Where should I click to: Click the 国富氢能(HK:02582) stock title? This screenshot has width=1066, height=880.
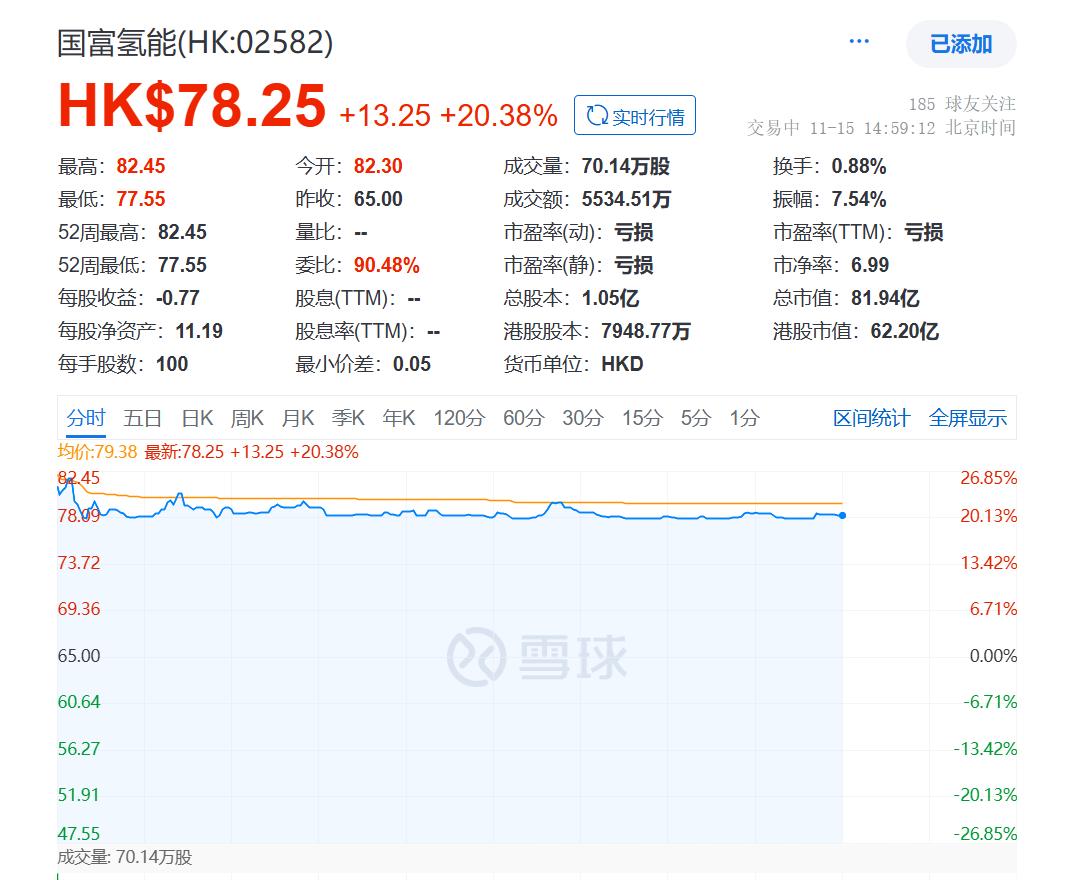tap(195, 42)
